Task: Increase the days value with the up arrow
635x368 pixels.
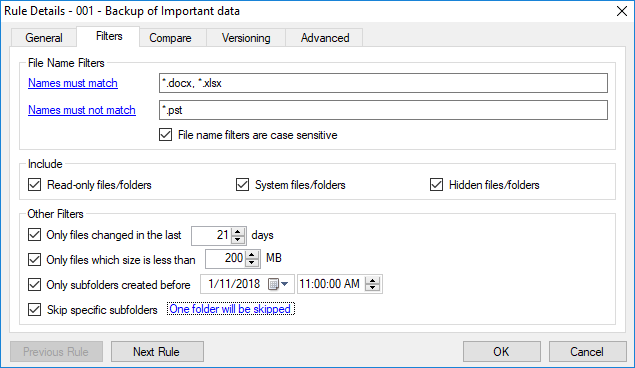Action: click(x=238, y=232)
